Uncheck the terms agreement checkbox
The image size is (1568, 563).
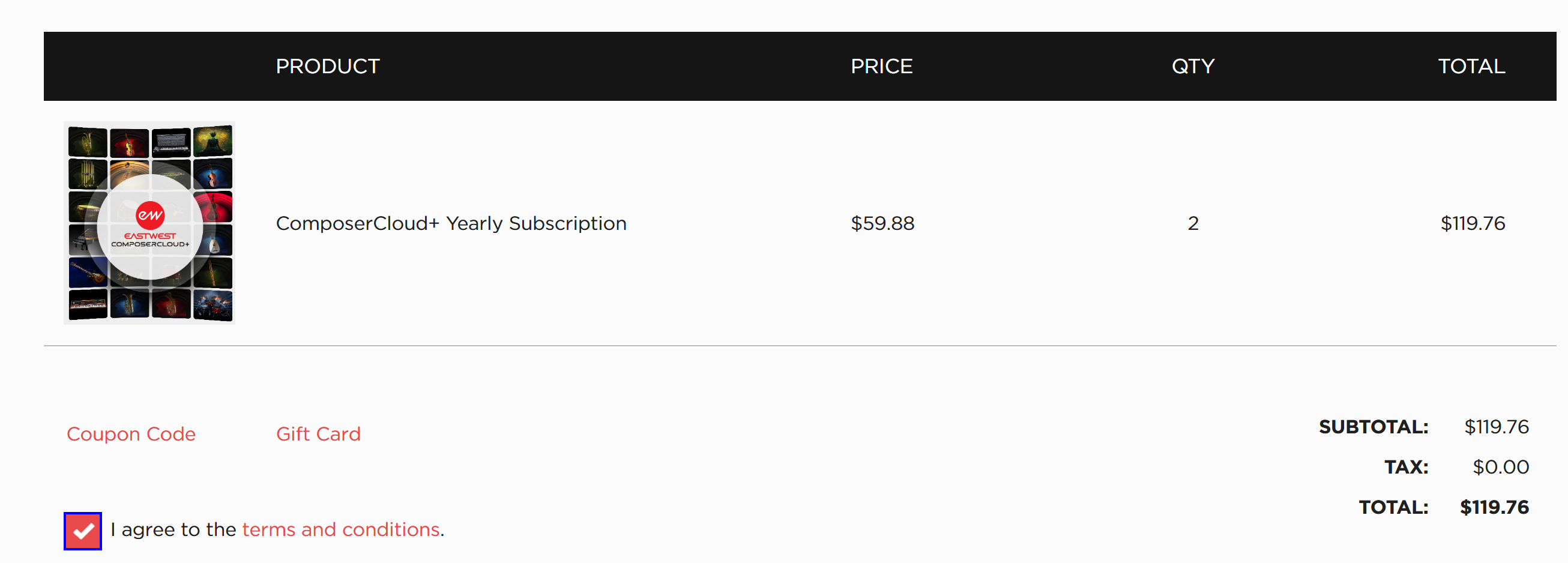click(83, 531)
